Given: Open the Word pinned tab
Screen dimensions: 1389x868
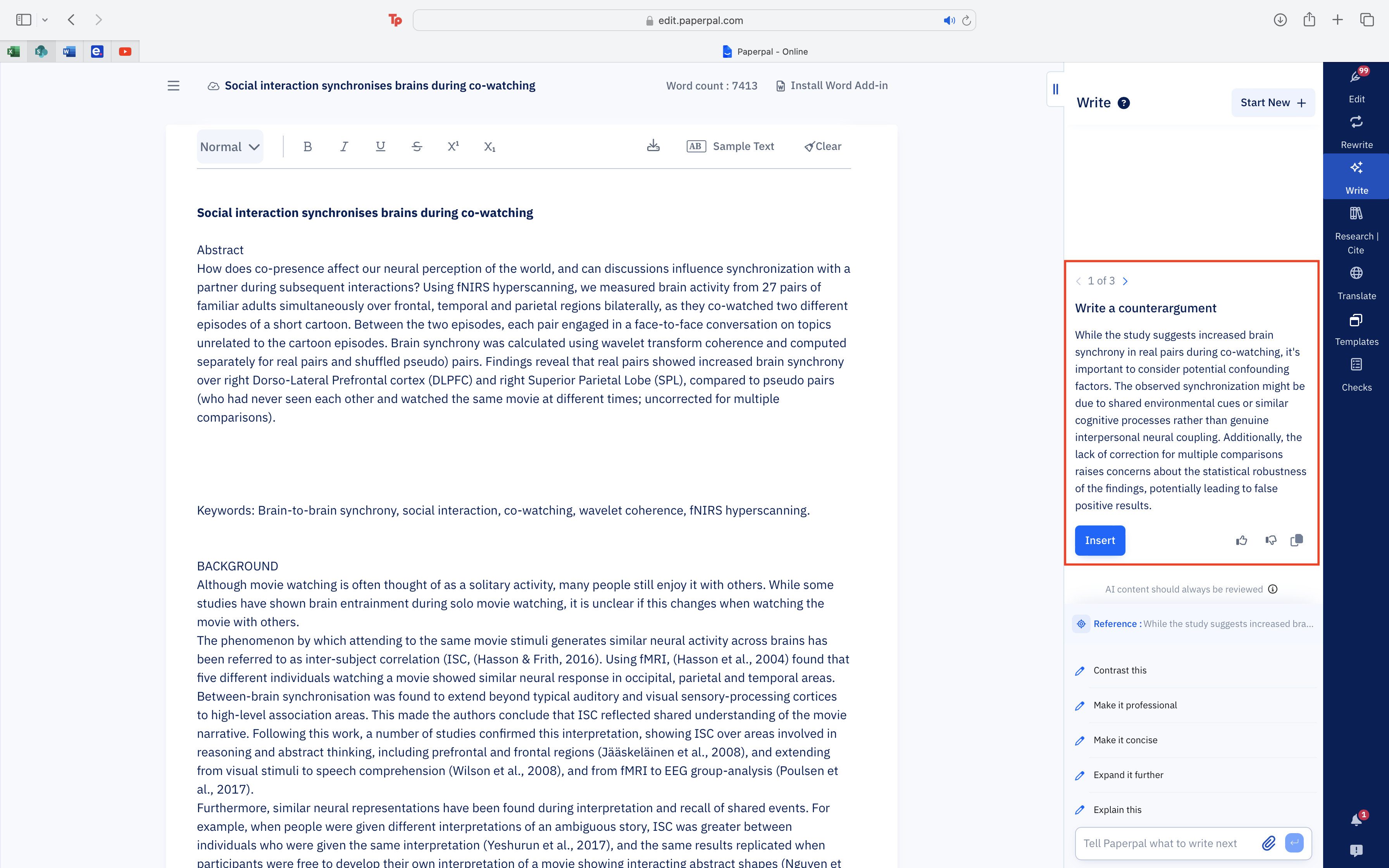Looking at the screenshot, I should click(x=69, y=52).
